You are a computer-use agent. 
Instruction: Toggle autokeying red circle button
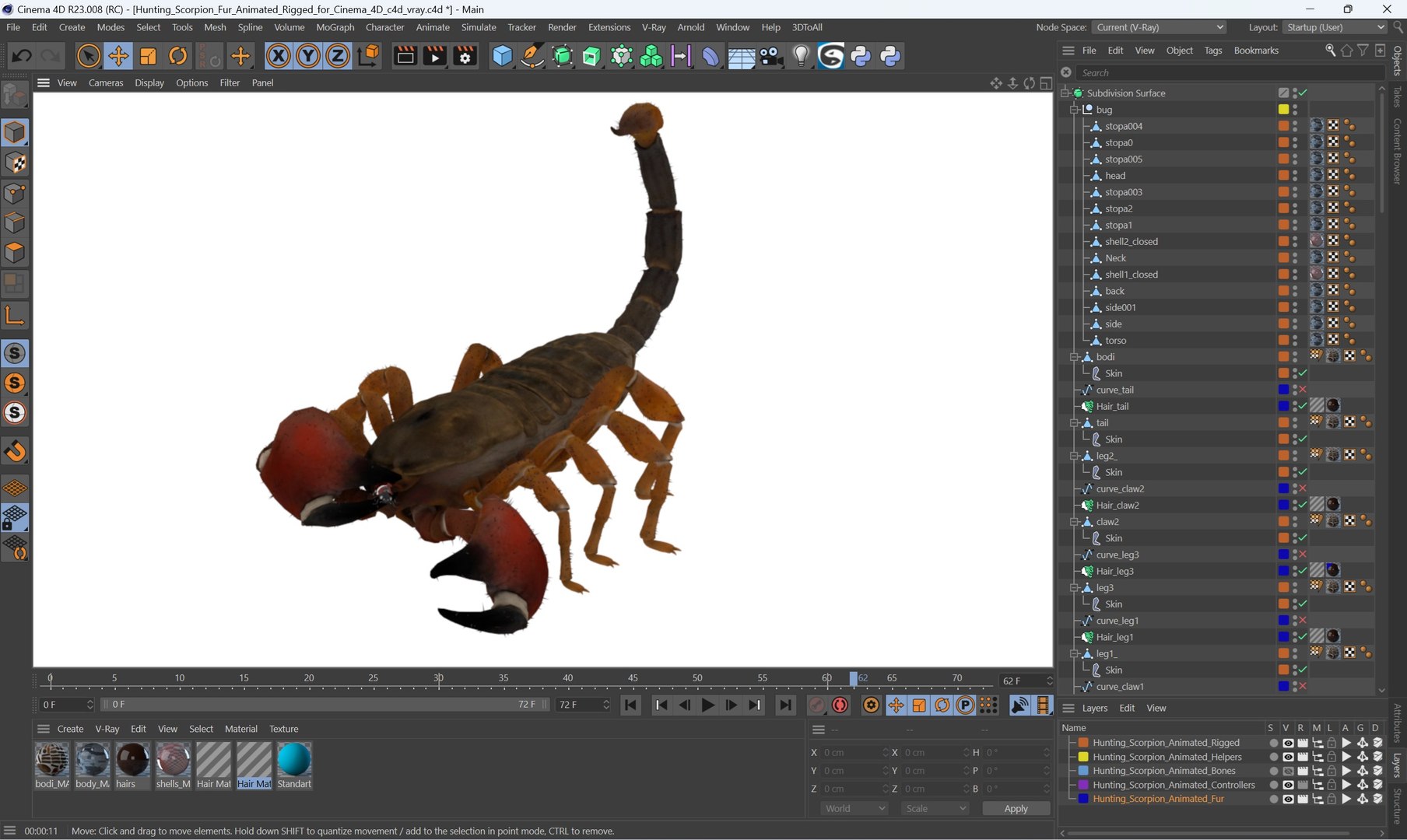pos(840,705)
